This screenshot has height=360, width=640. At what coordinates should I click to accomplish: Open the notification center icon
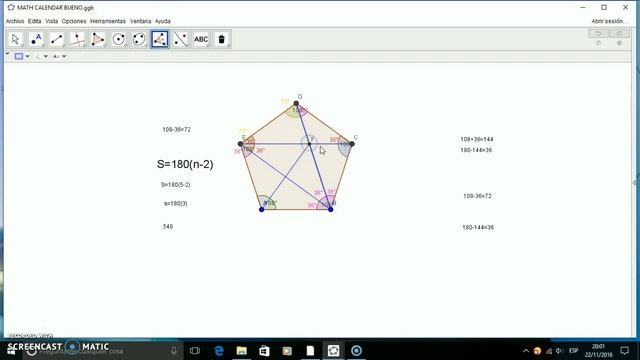click(x=624, y=351)
